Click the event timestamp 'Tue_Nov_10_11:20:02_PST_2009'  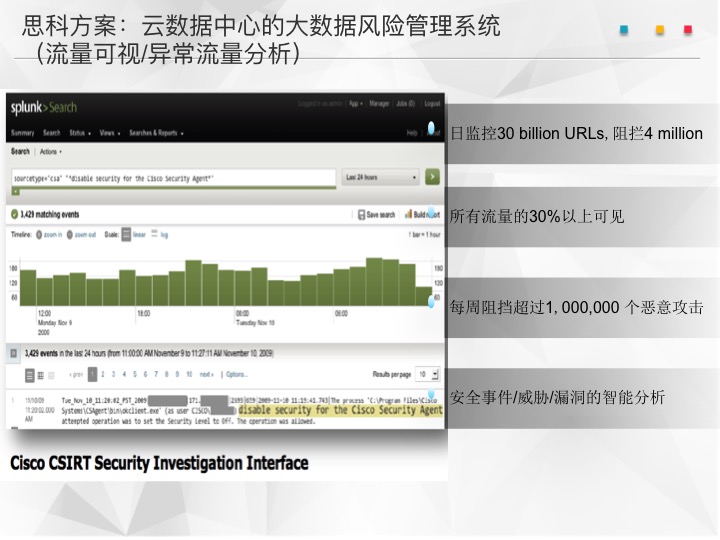pos(104,400)
